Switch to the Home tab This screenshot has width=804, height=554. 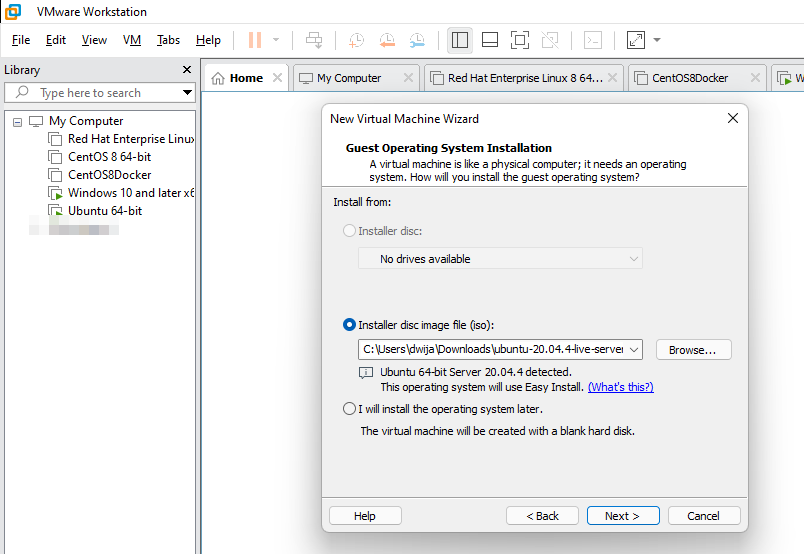246,78
